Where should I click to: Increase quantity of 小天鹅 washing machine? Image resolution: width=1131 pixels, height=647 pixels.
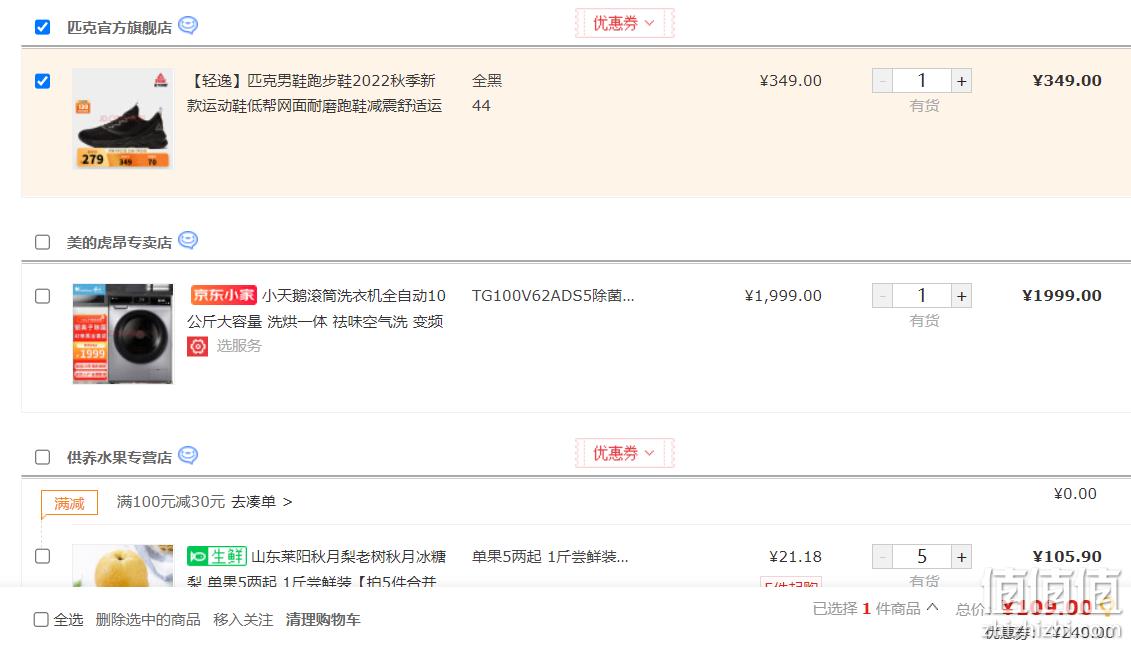point(961,296)
